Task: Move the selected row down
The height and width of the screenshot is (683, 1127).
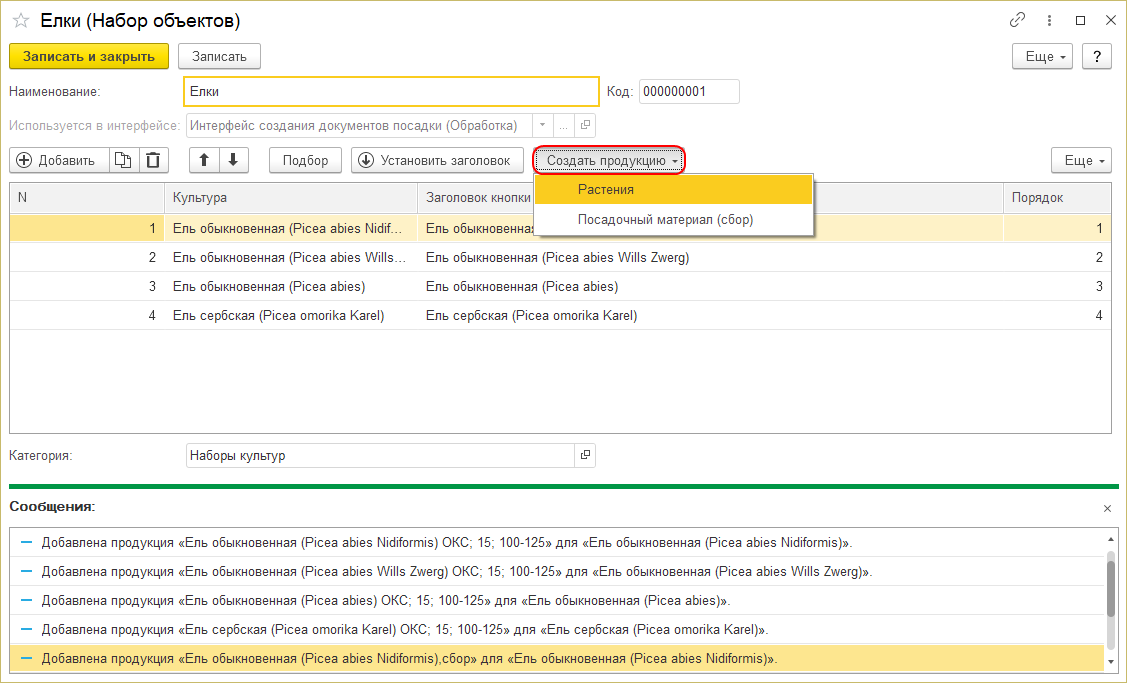Action: click(x=233, y=160)
